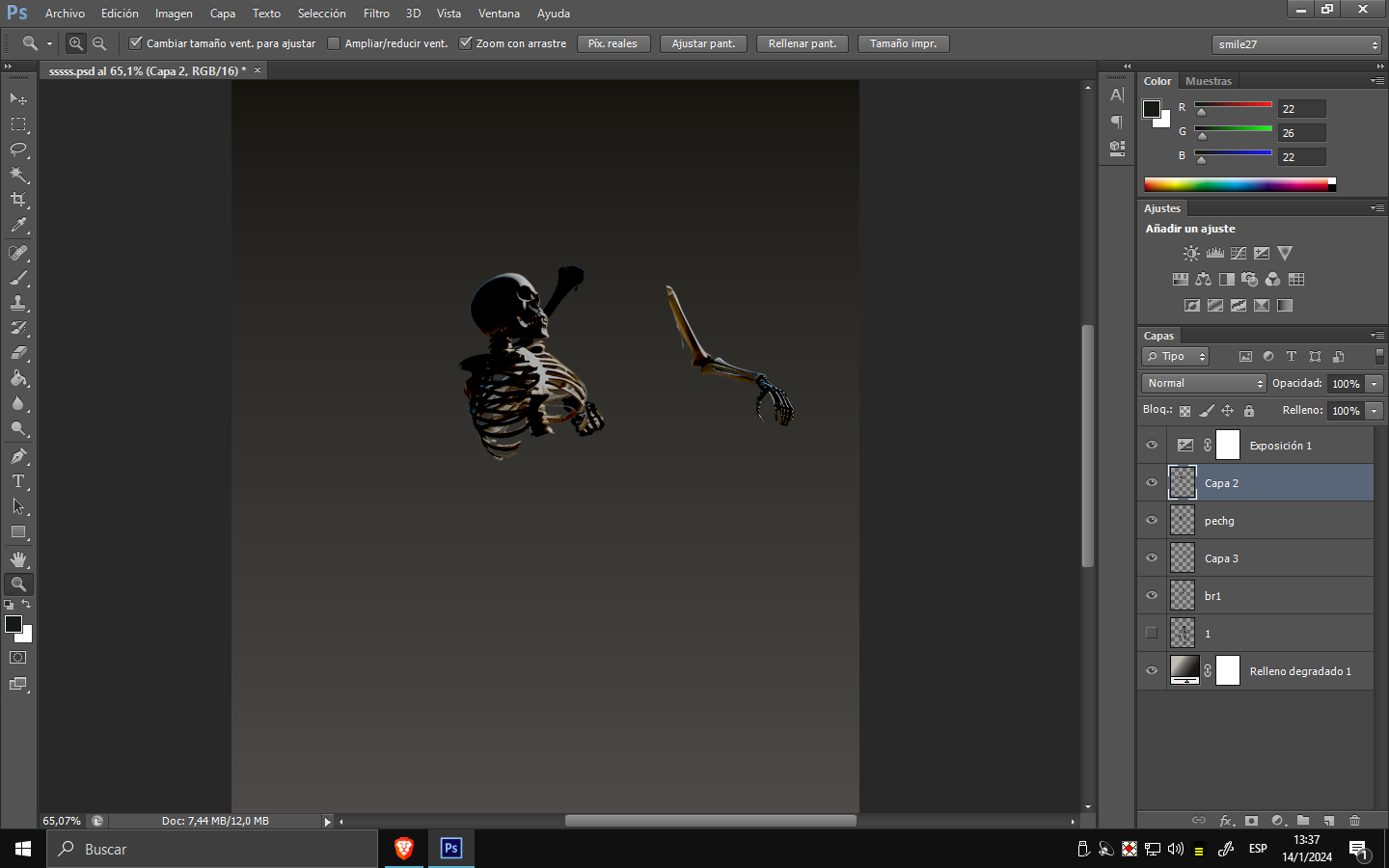This screenshot has width=1389, height=868.
Task: Select the Crop tool
Action: (x=18, y=200)
